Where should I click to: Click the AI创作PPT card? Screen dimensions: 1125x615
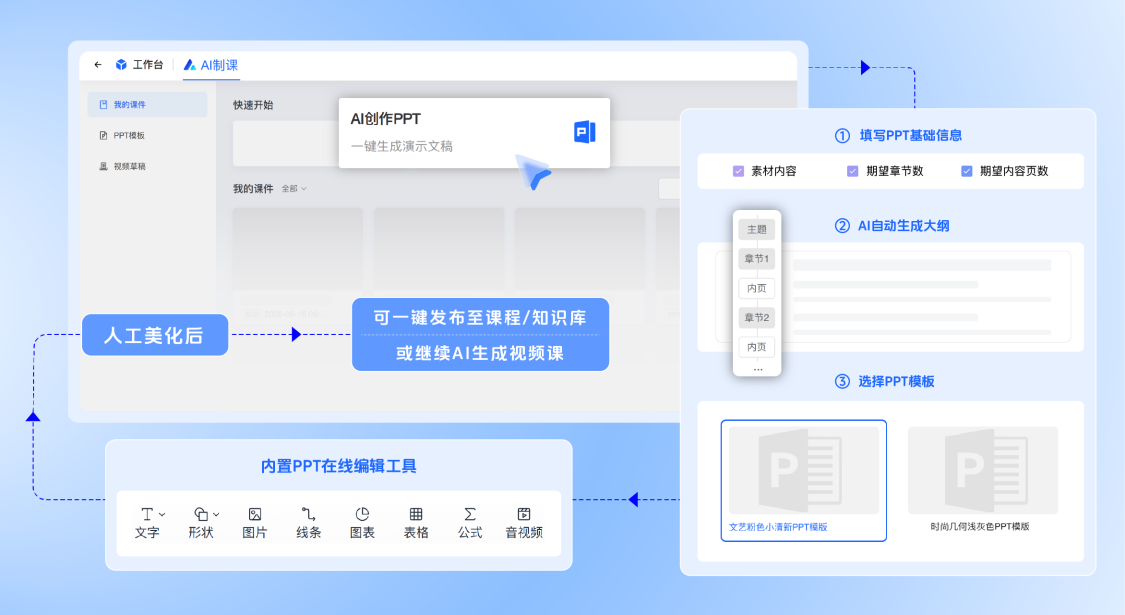(x=474, y=133)
